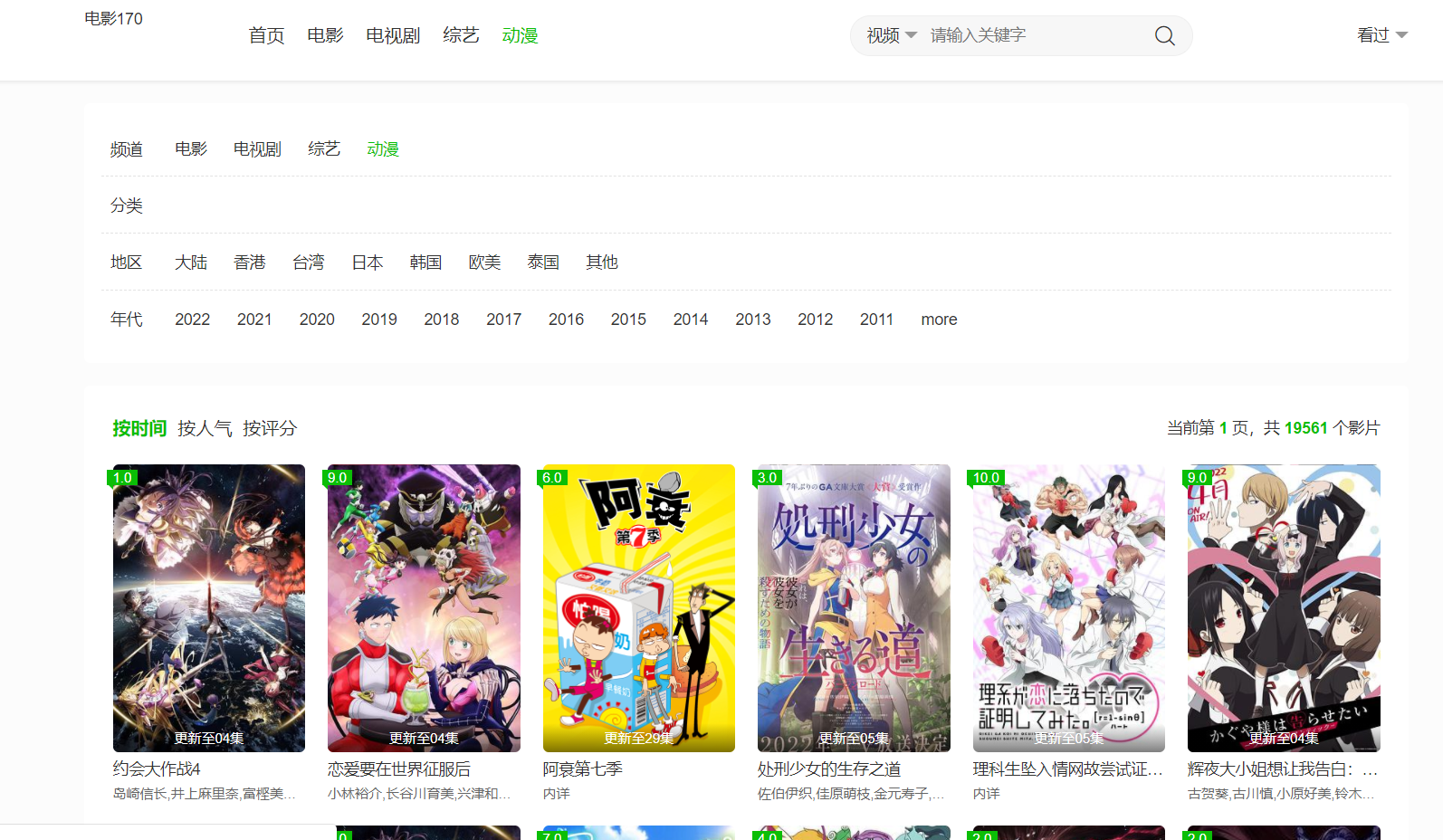Image resolution: width=1443 pixels, height=840 pixels.
Task: Click the 处刑少女的生存之道 title link
Action: [829, 769]
